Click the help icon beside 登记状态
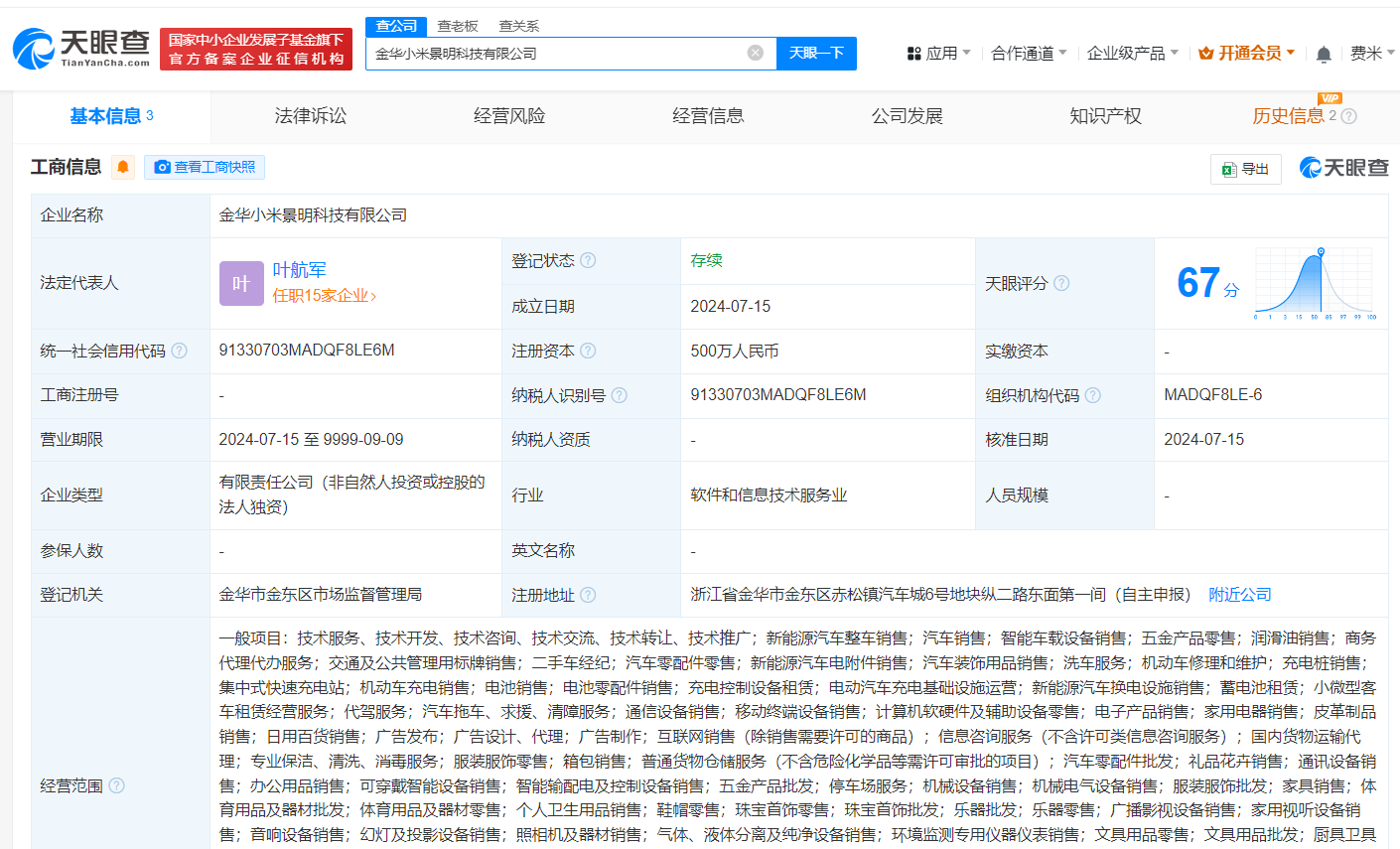Screen dimensions: 1400x849 click(x=590, y=260)
